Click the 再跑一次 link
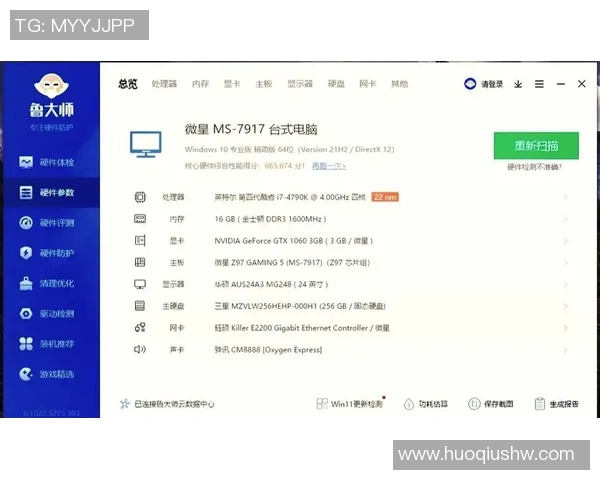600x480 pixels. tap(329, 166)
